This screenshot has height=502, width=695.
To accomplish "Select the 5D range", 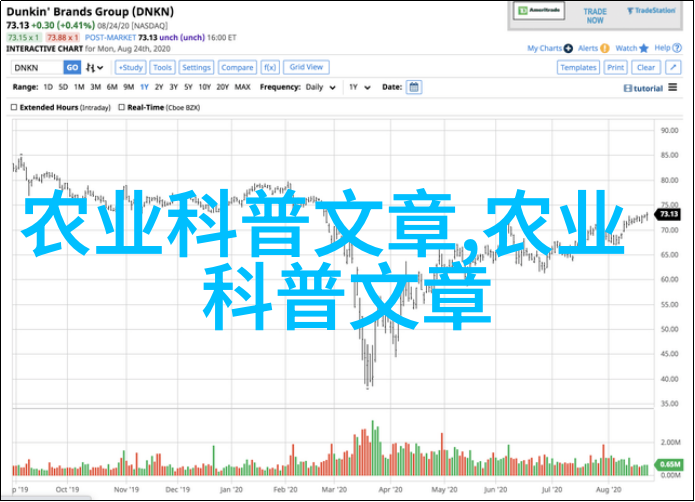I will coord(63,87).
